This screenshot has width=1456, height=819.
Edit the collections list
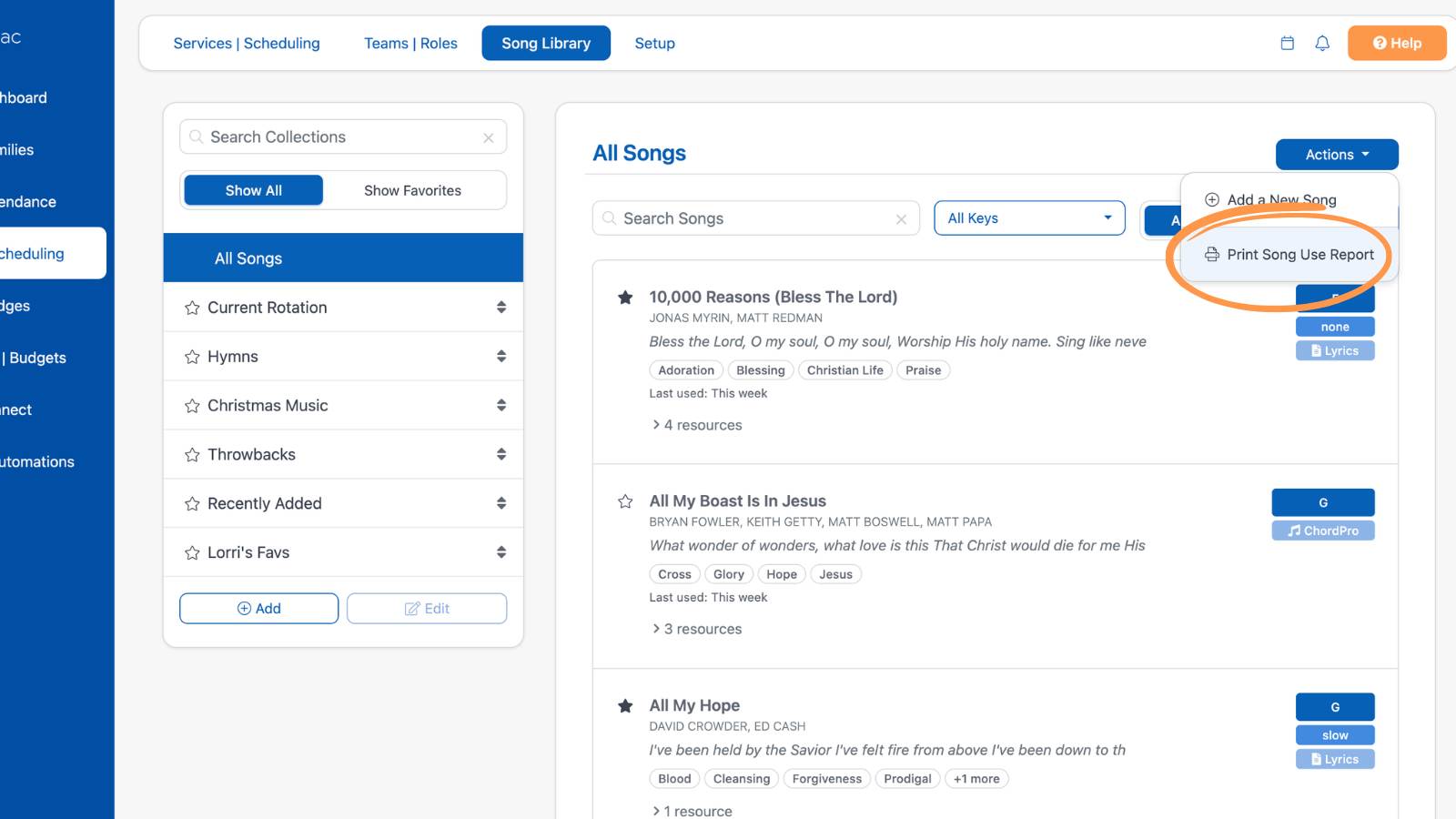click(427, 609)
